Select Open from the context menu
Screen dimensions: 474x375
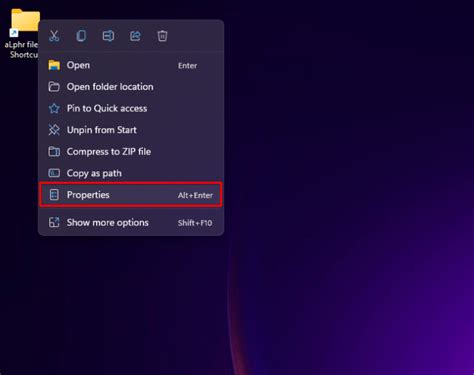pyautogui.click(x=131, y=65)
